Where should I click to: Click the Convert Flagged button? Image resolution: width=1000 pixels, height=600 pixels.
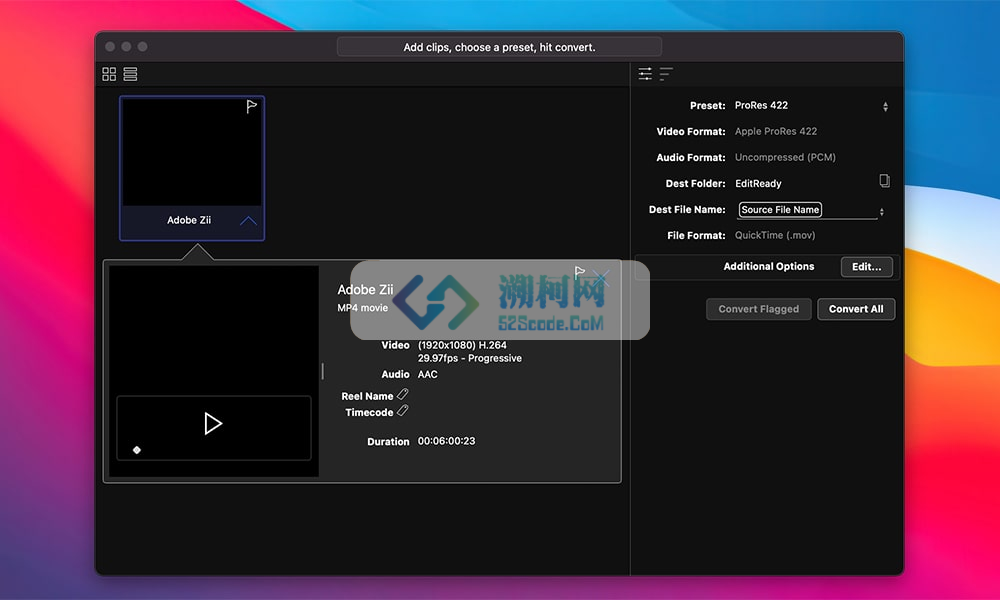point(758,309)
